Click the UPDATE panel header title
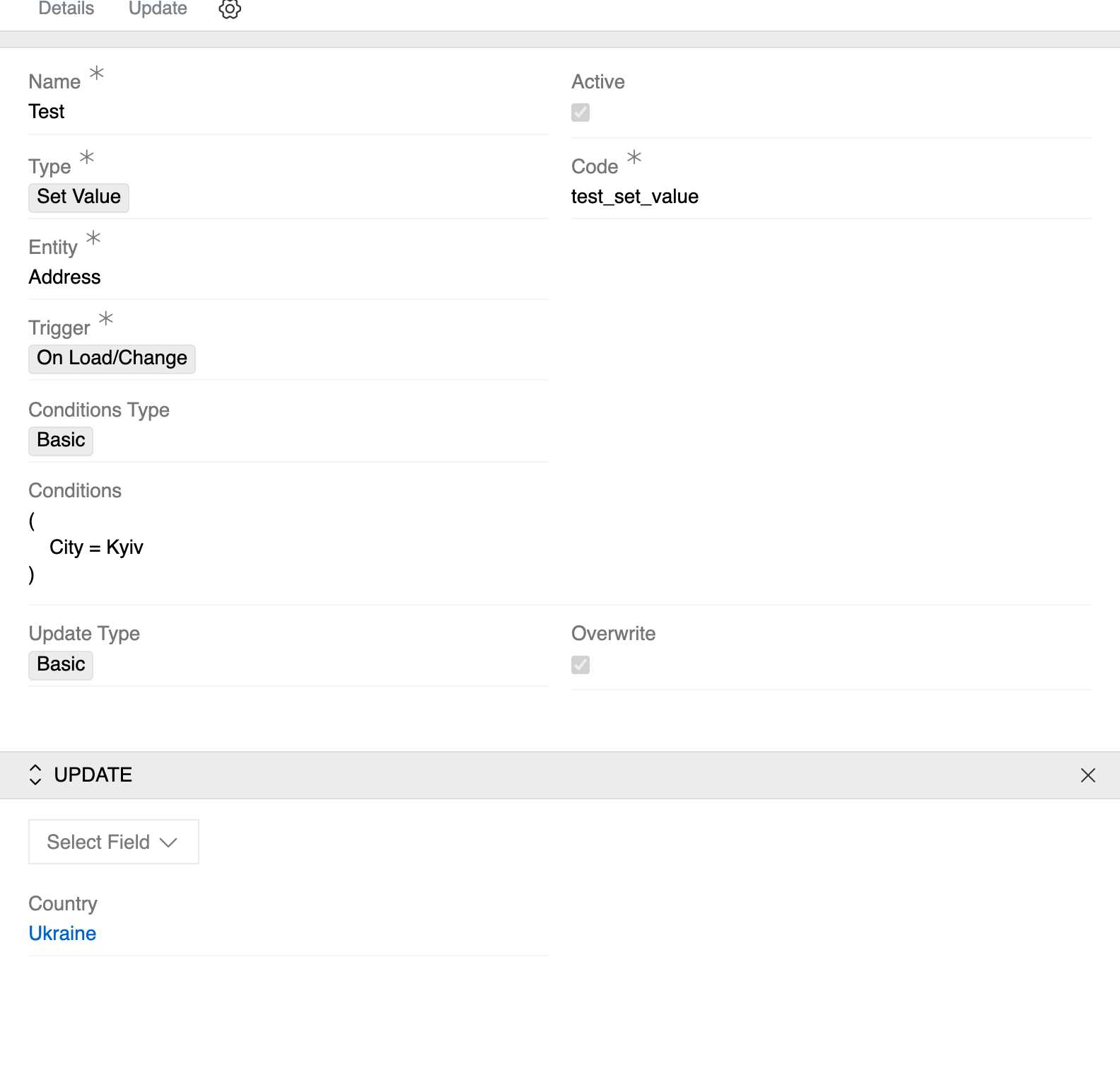 (93, 775)
